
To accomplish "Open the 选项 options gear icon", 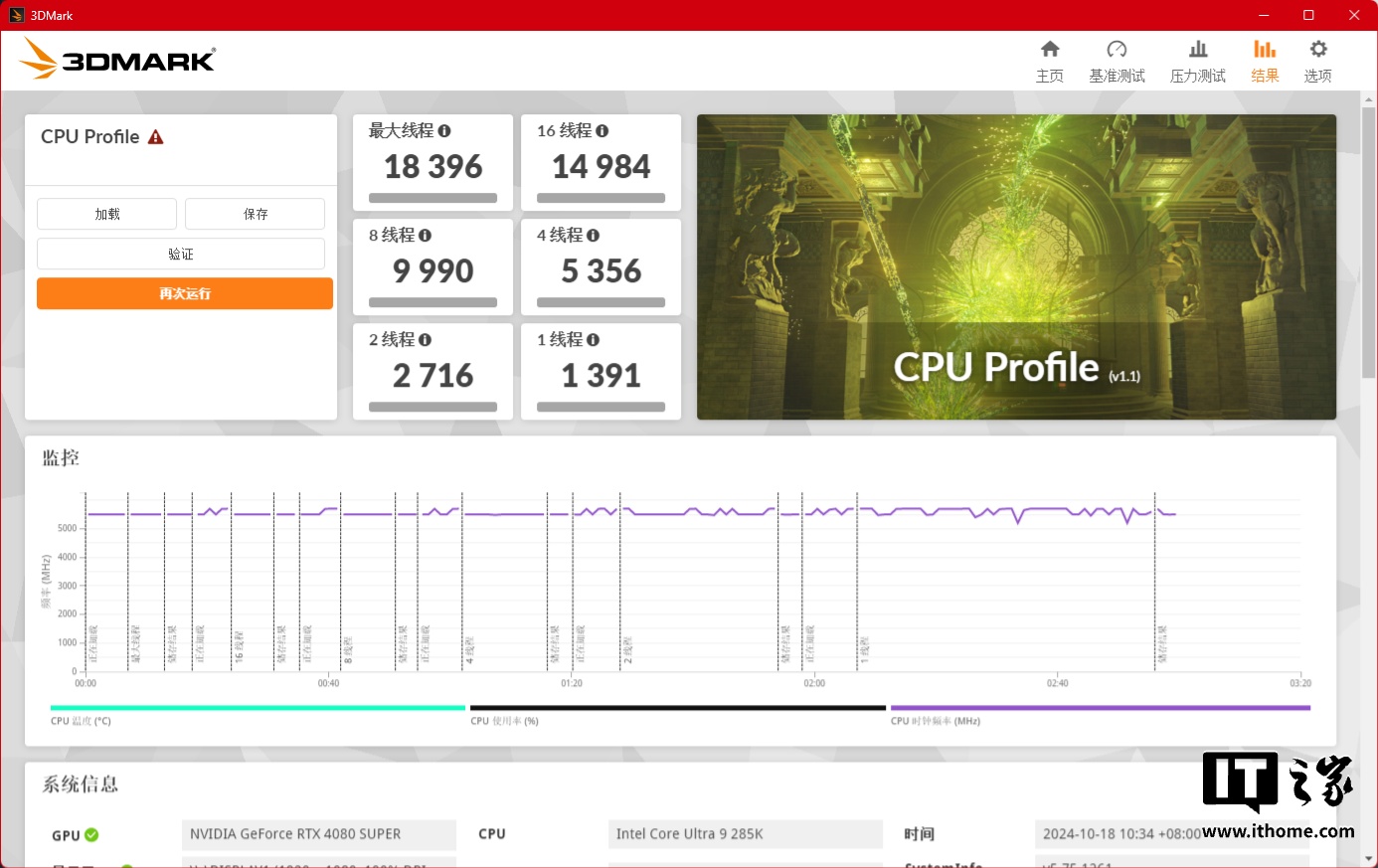I will pos(1318,50).
